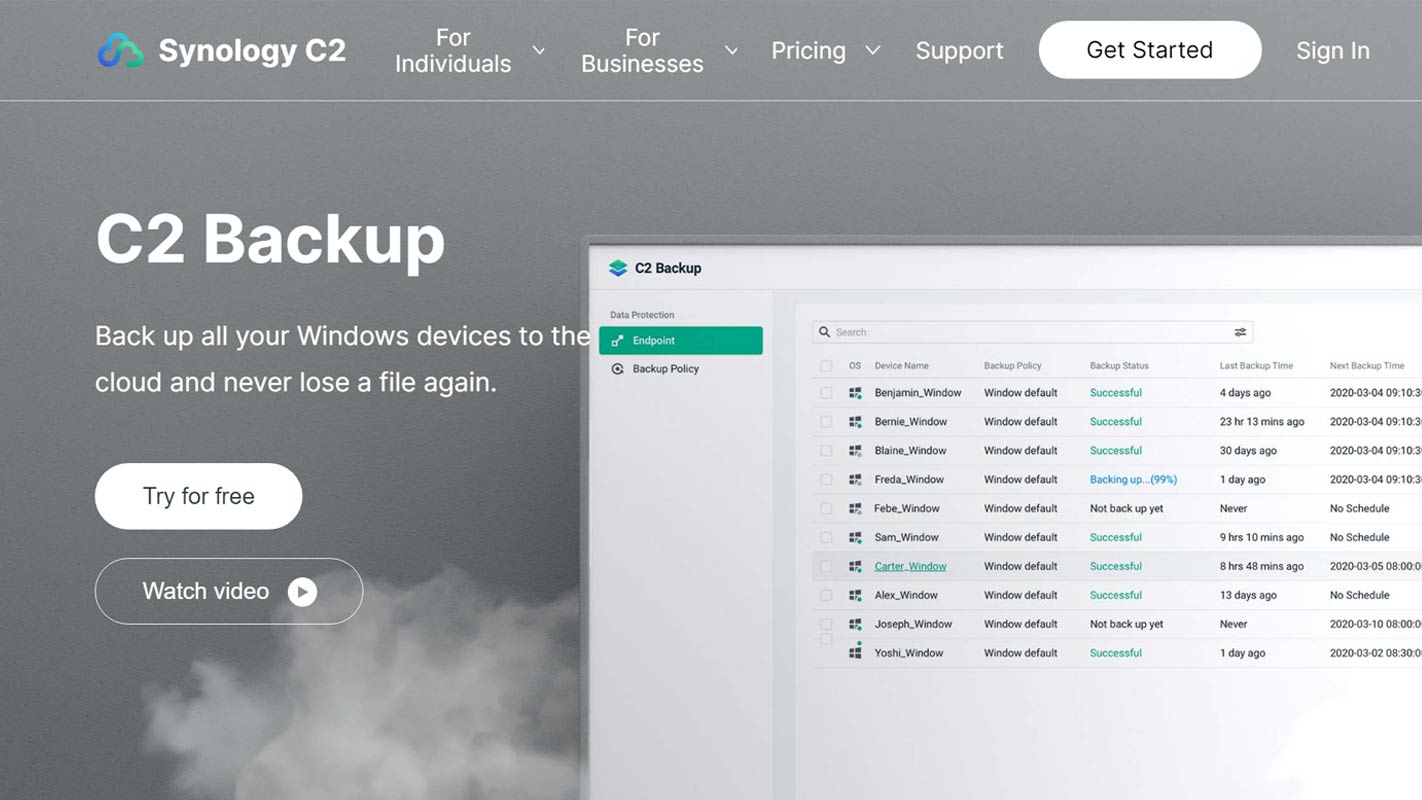The image size is (1422, 800).
Task: Click the Windows OS icon for Alex_Window
Action: 855,596
